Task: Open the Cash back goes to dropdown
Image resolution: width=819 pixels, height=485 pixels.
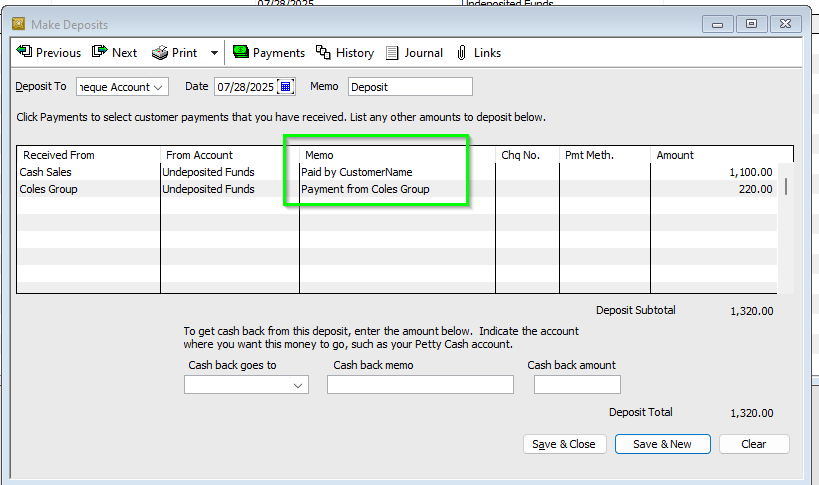Action: click(x=298, y=385)
